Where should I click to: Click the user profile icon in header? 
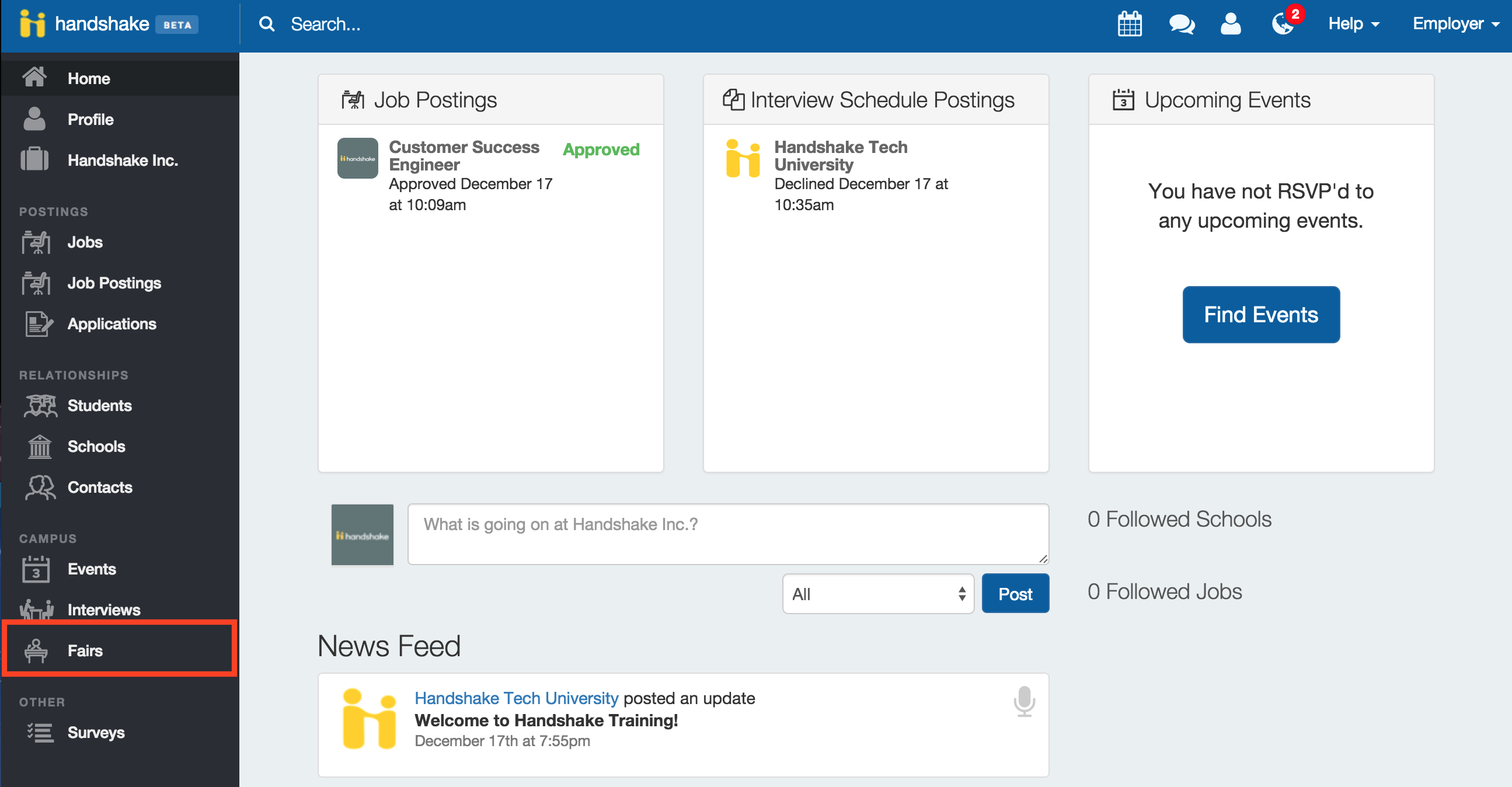tap(1230, 24)
